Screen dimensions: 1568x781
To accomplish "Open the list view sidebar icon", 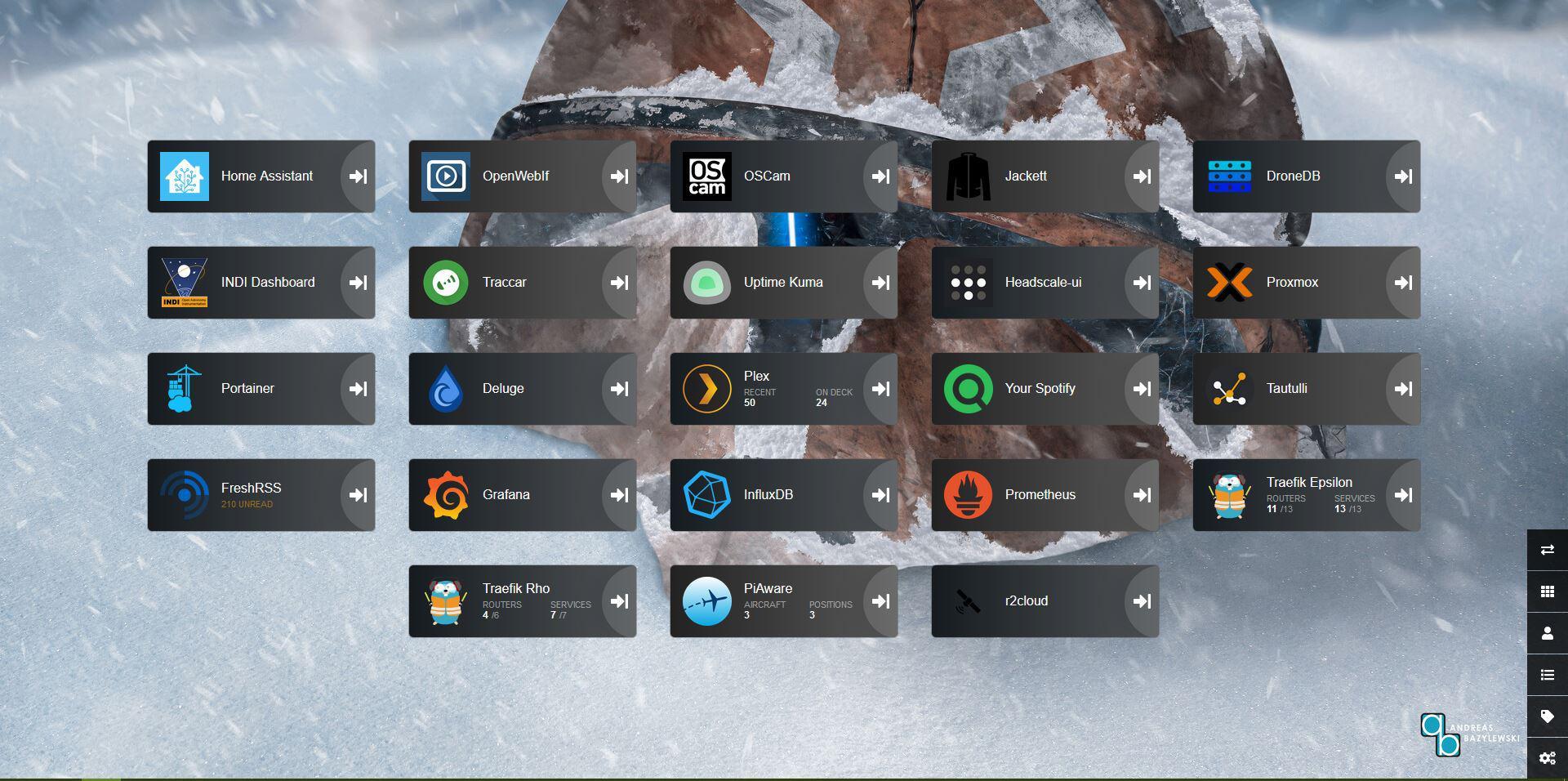I will (1548, 675).
